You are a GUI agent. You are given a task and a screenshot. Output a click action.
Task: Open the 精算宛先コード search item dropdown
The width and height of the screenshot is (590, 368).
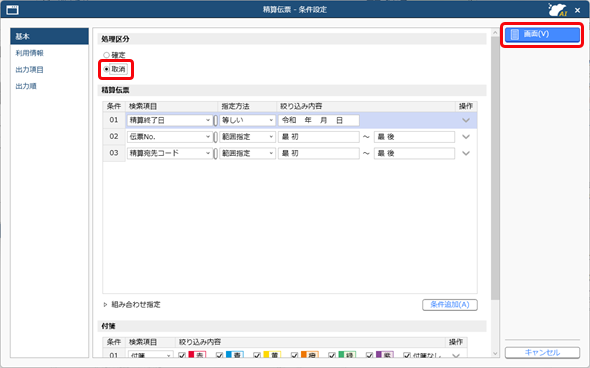170,154
